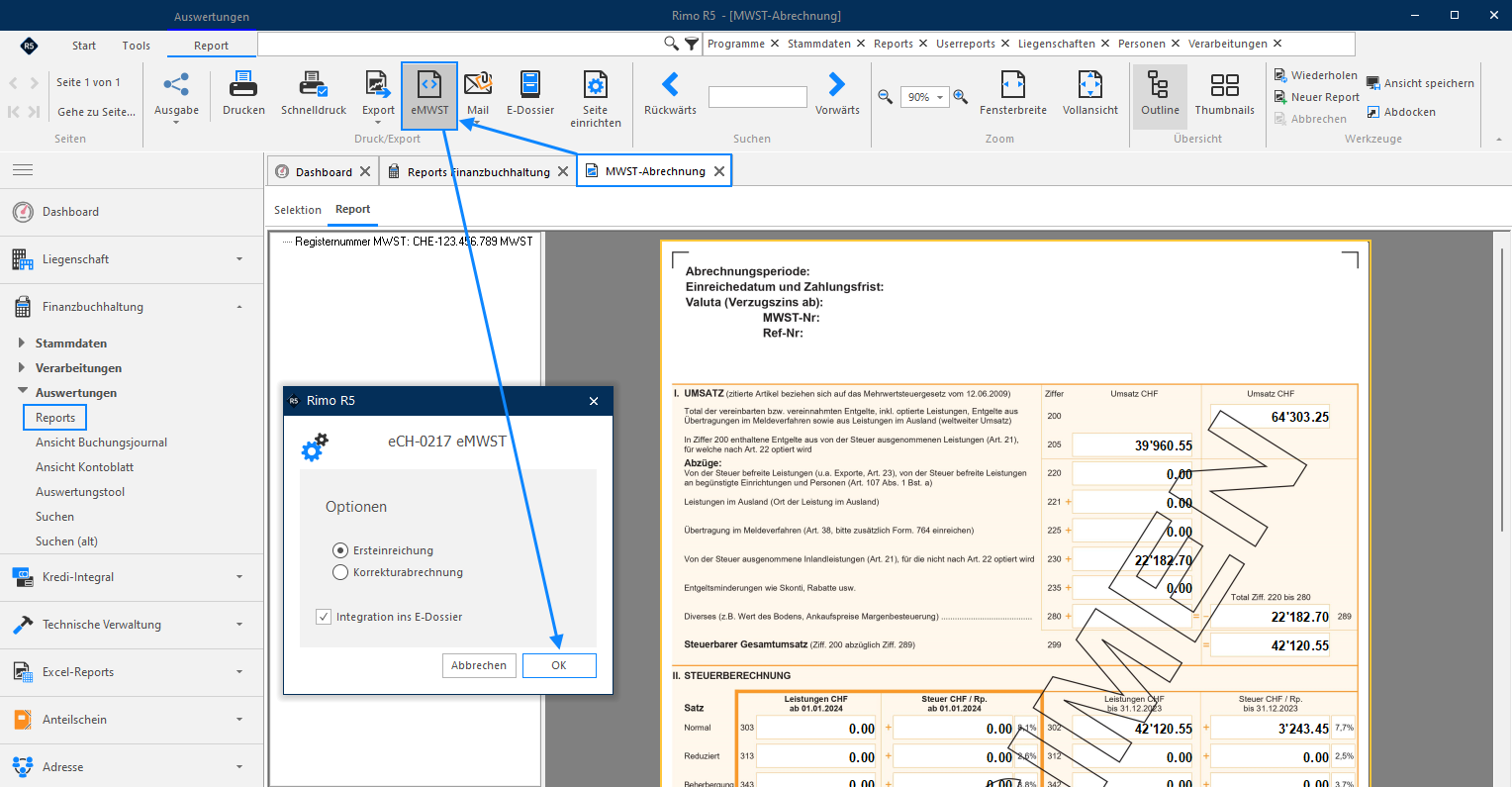Click Gehe zu Seite button

[97, 112]
